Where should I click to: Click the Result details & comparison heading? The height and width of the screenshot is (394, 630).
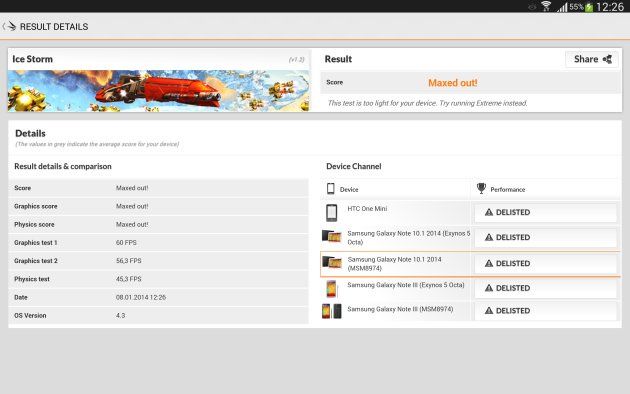pyautogui.click(x=63, y=166)
